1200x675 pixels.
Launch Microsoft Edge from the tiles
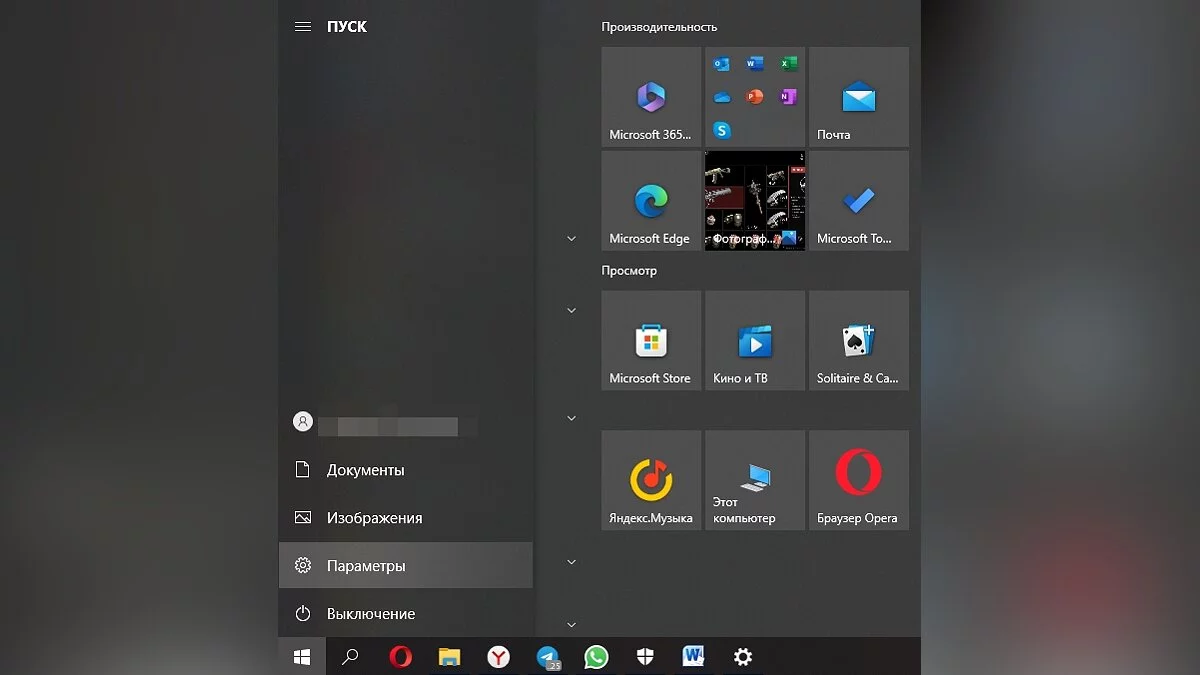pyautogui.click(x=651, y=201)
